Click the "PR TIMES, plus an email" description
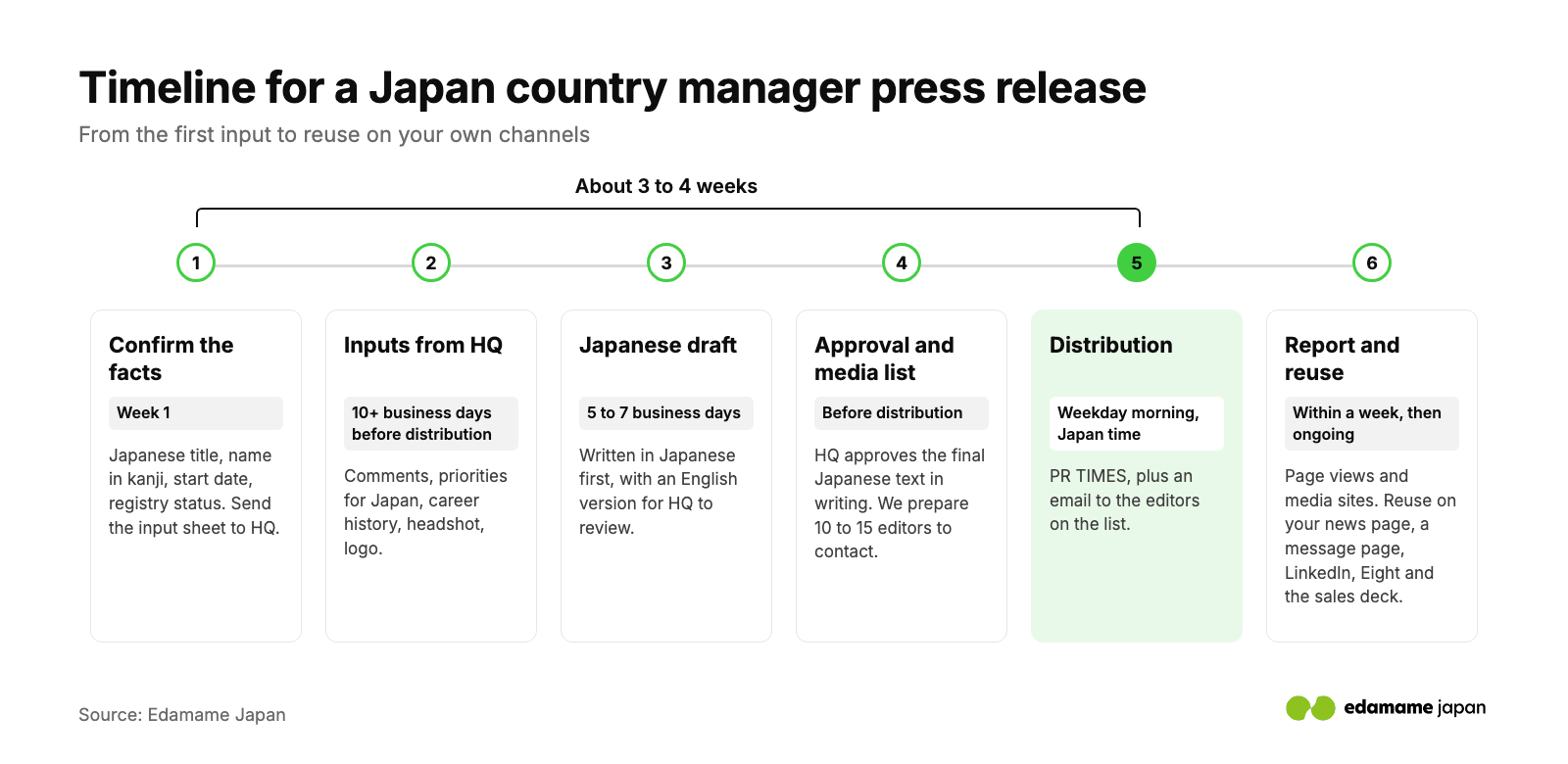This screenshot has height=764, width=1568. 1124,500
